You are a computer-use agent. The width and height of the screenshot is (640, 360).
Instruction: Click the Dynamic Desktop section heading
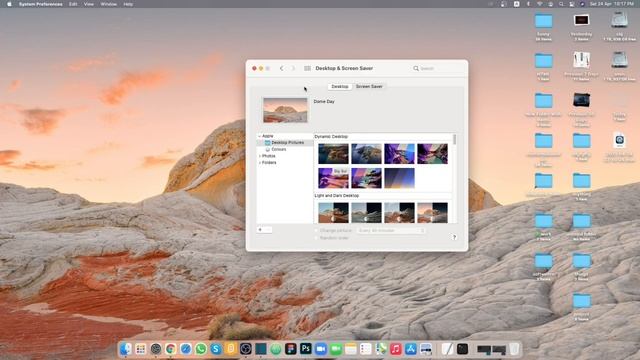pos(331,136)
